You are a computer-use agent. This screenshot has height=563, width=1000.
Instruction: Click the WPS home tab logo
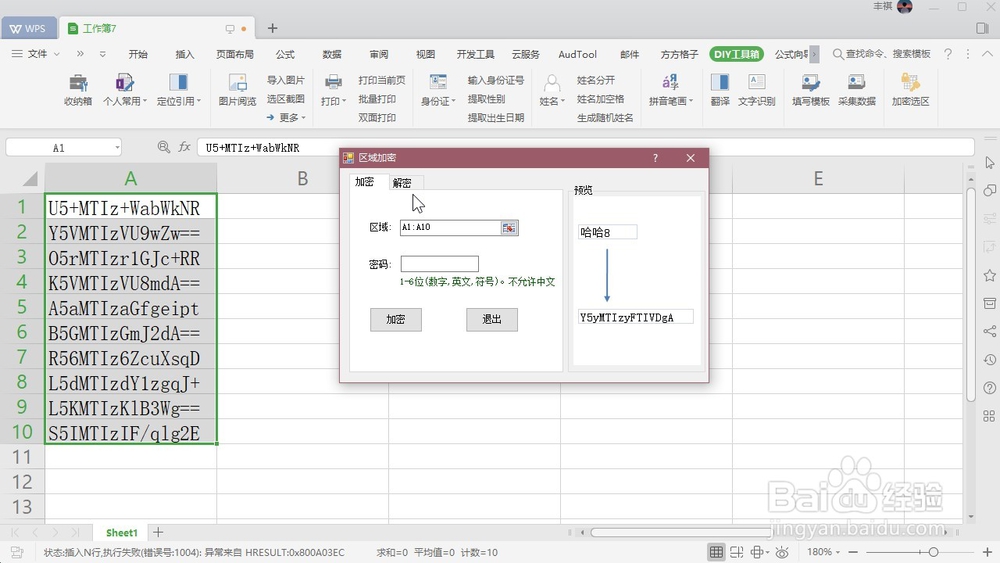(28, 29)
